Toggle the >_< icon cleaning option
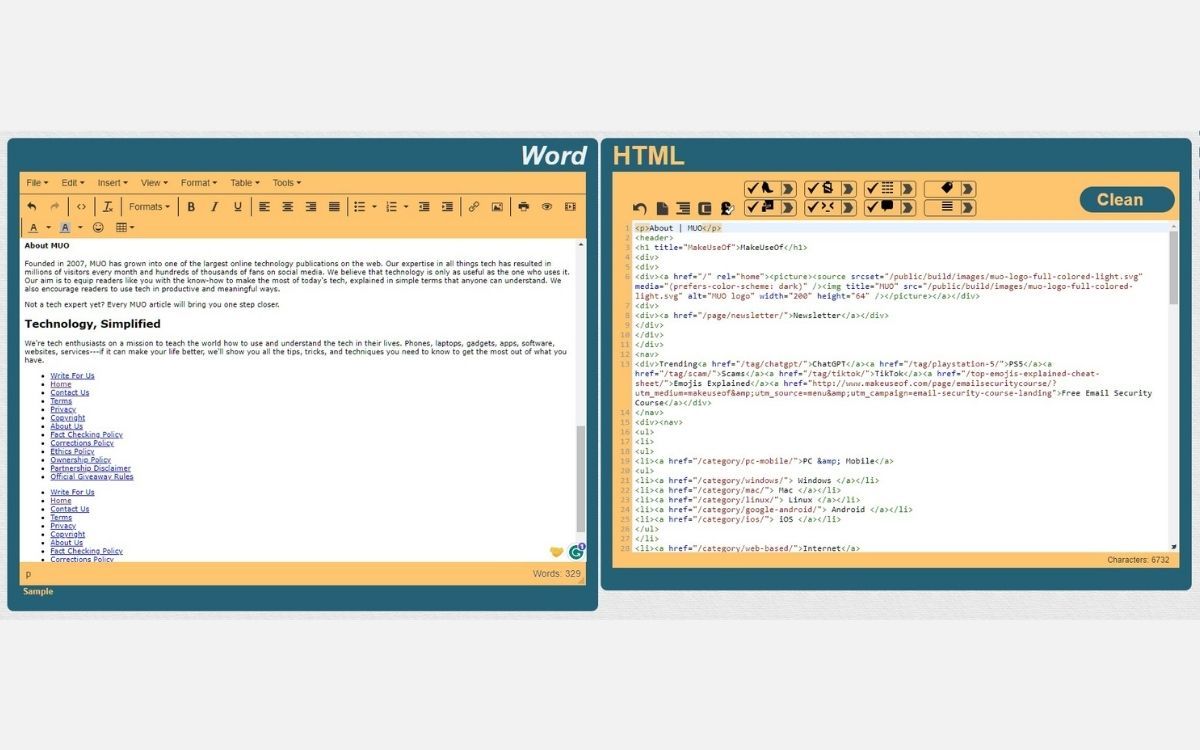Image resolution: width=1200 pixels, height=750 pixels. pyautogui.click(x=823, y=208)
